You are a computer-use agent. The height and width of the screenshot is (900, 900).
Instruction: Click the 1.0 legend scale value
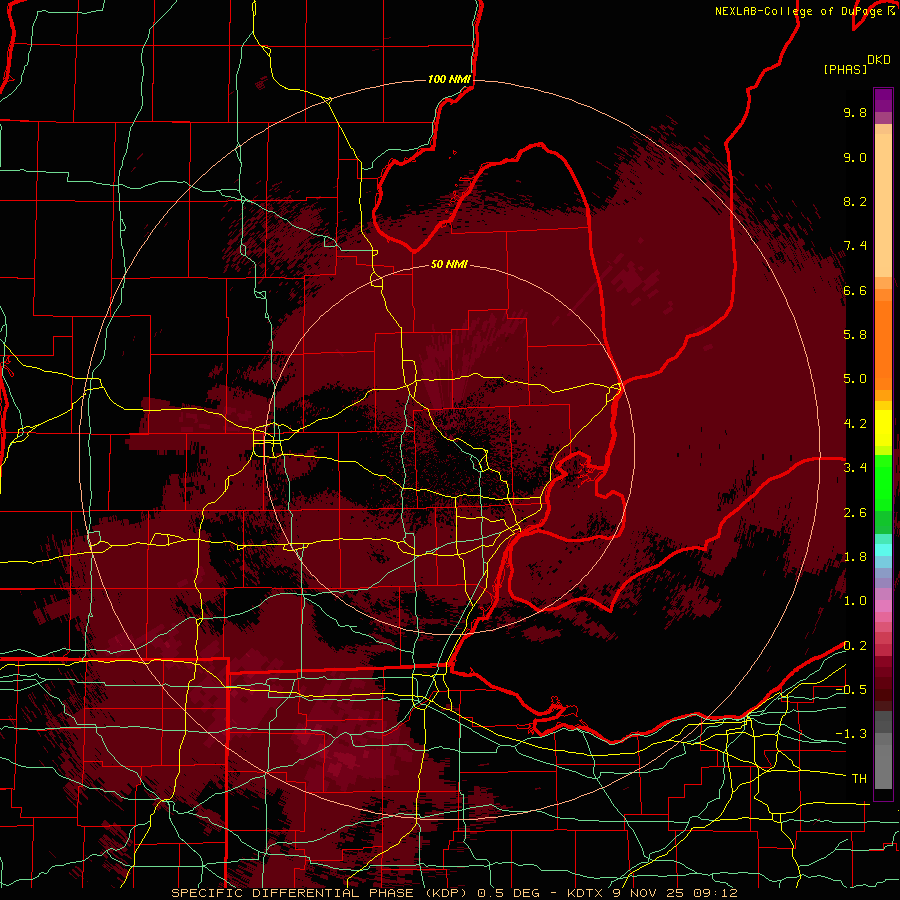tap(855, 601)
